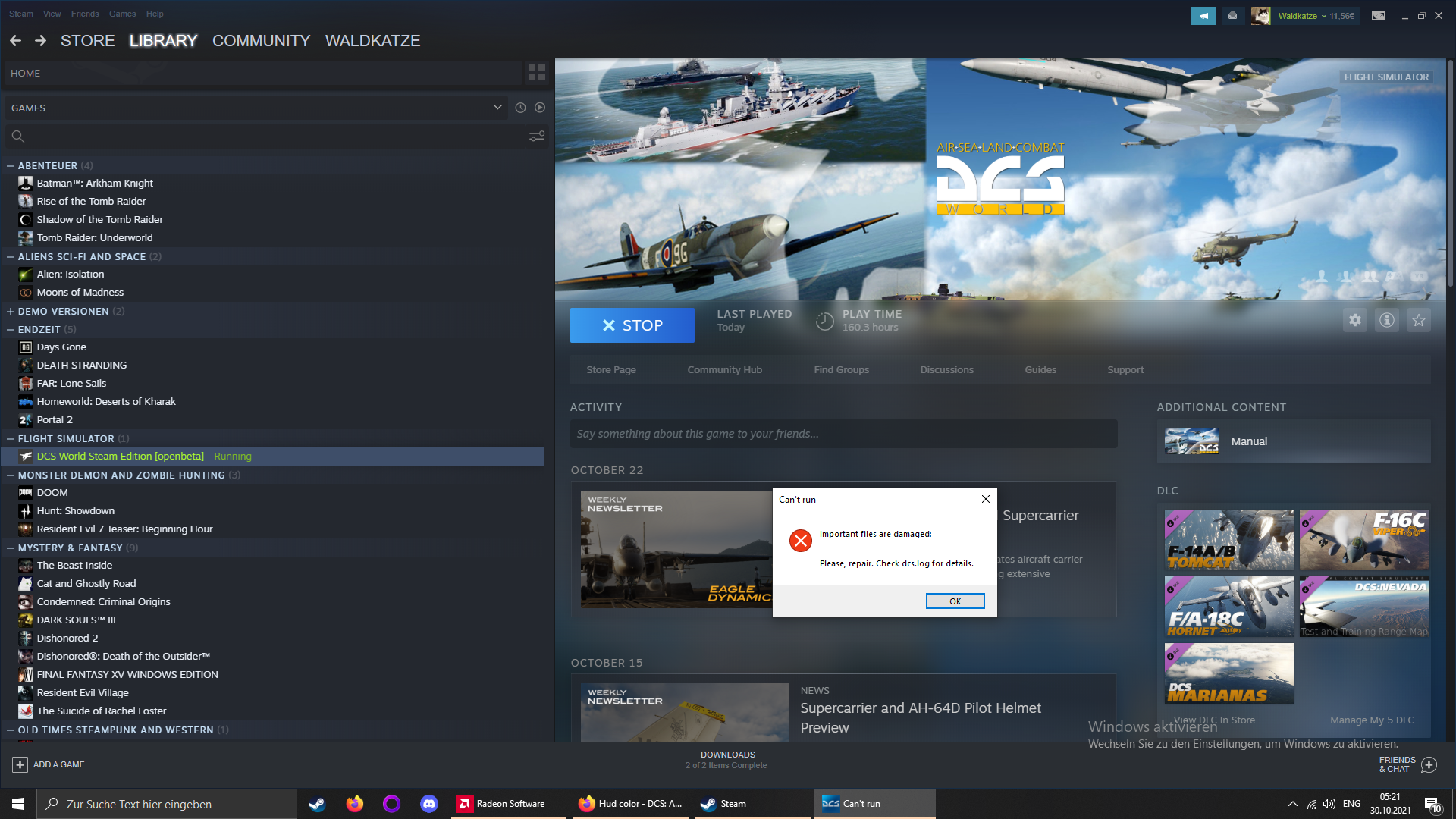Collapse the ENDZEIT category
The image size is (1456, 819).
coord(11,329)
